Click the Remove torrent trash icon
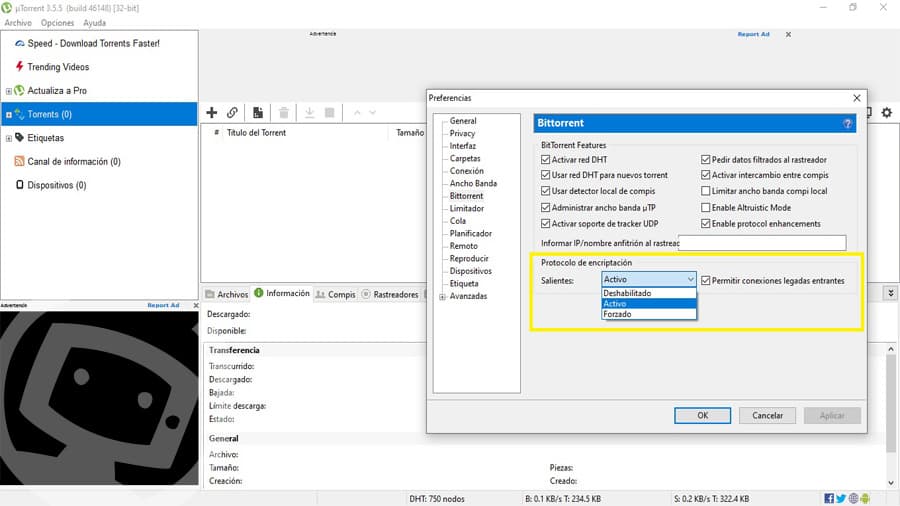 click(x=284, y=112)
